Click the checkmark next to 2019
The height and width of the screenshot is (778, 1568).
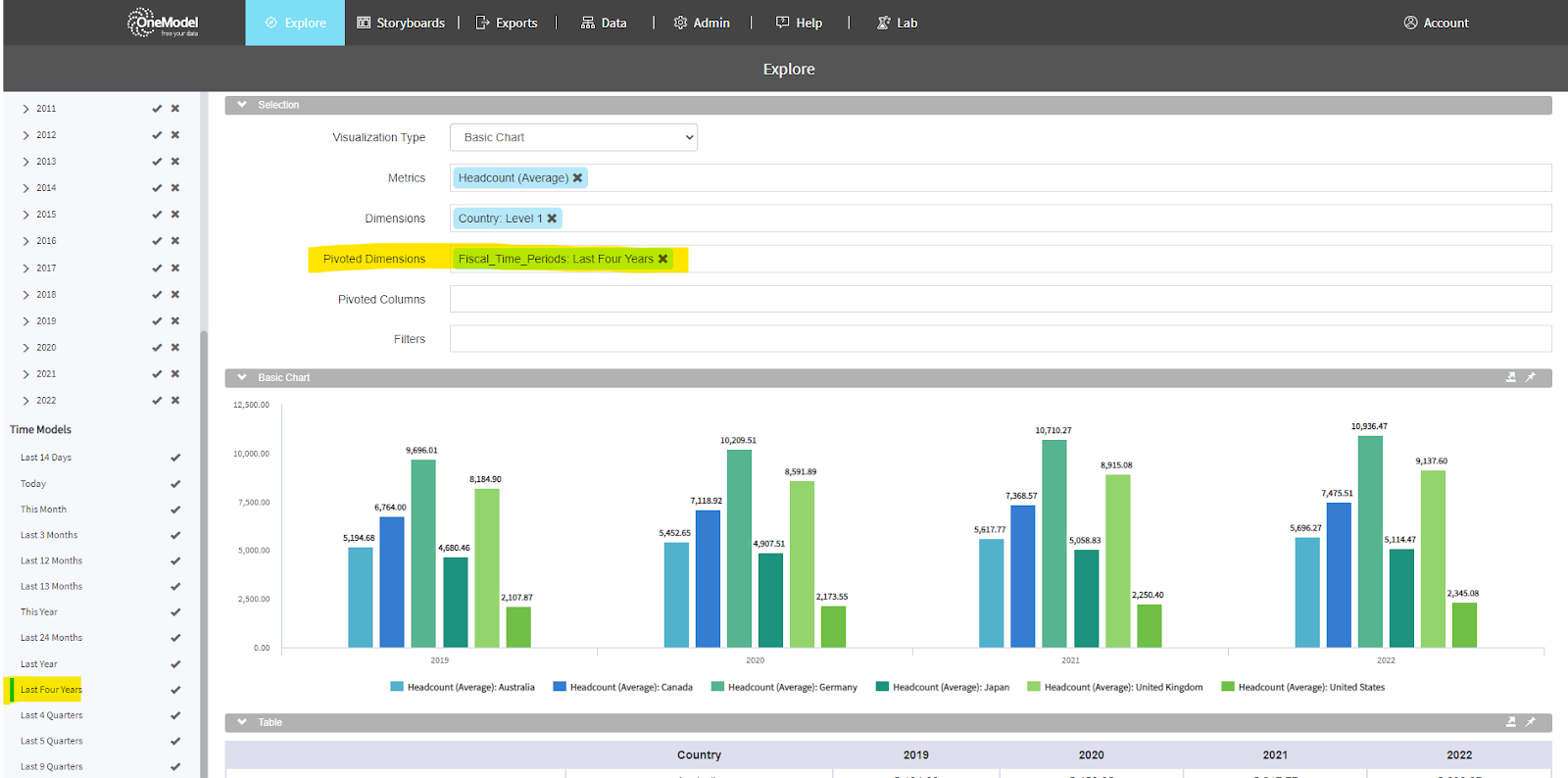157,321
